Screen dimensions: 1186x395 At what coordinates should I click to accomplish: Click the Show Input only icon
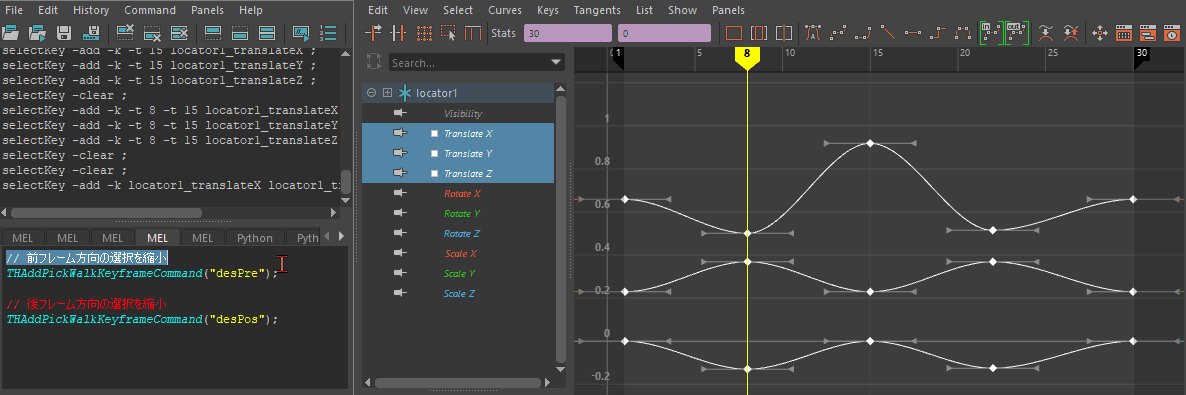pyautogui.click(x=241, y=33)
